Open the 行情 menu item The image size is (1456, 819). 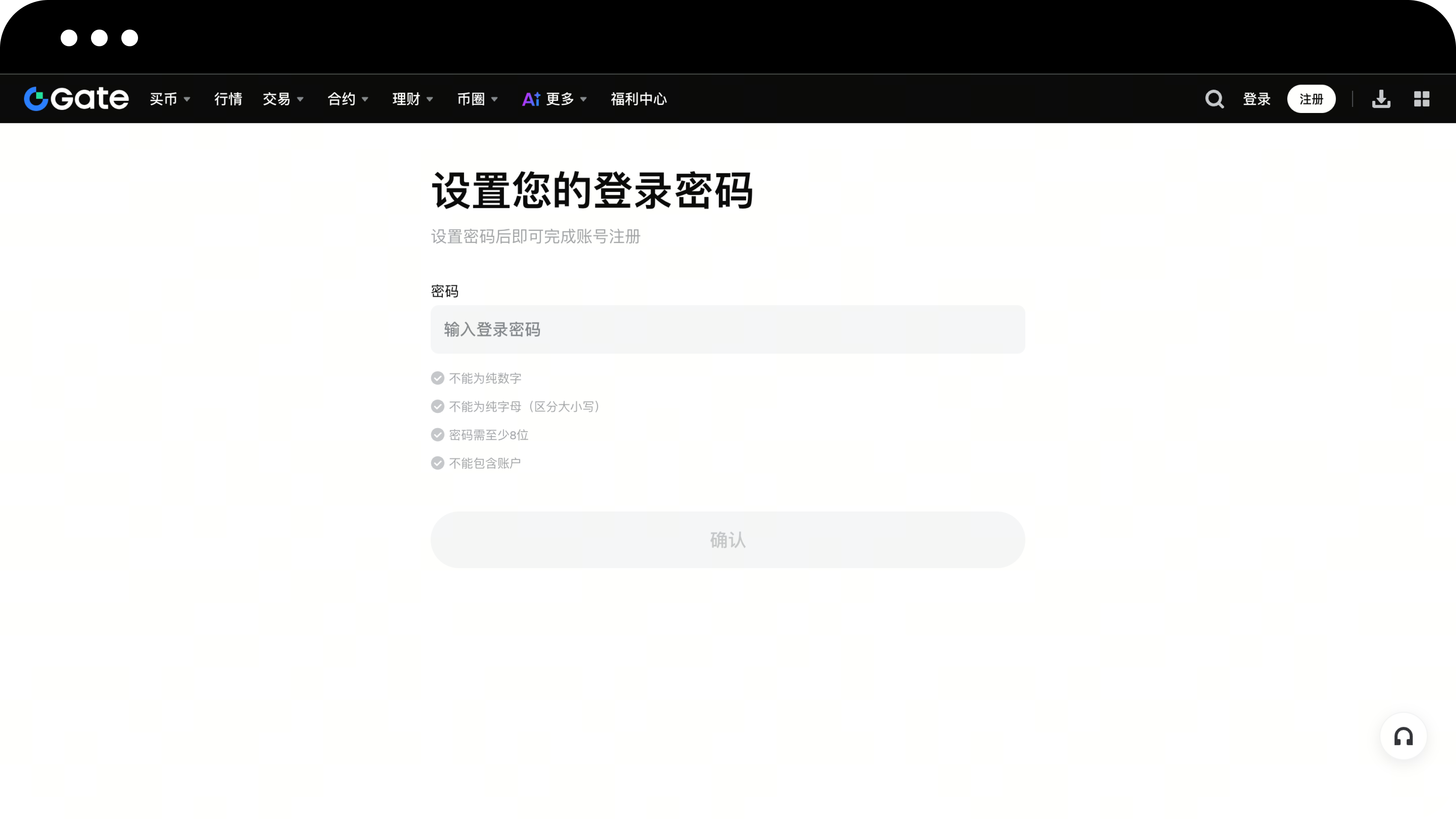coord(227,98)
